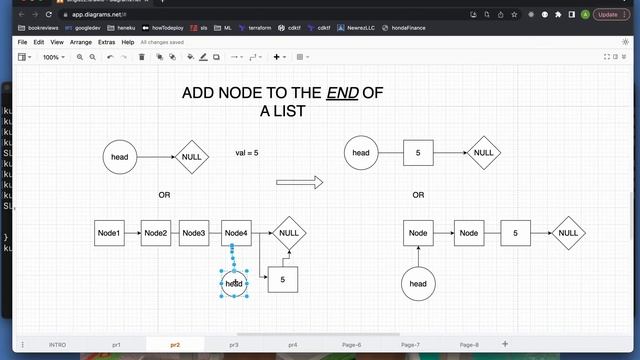
Task: Open Fill Color bucket tool
Action: click(190, 57)
